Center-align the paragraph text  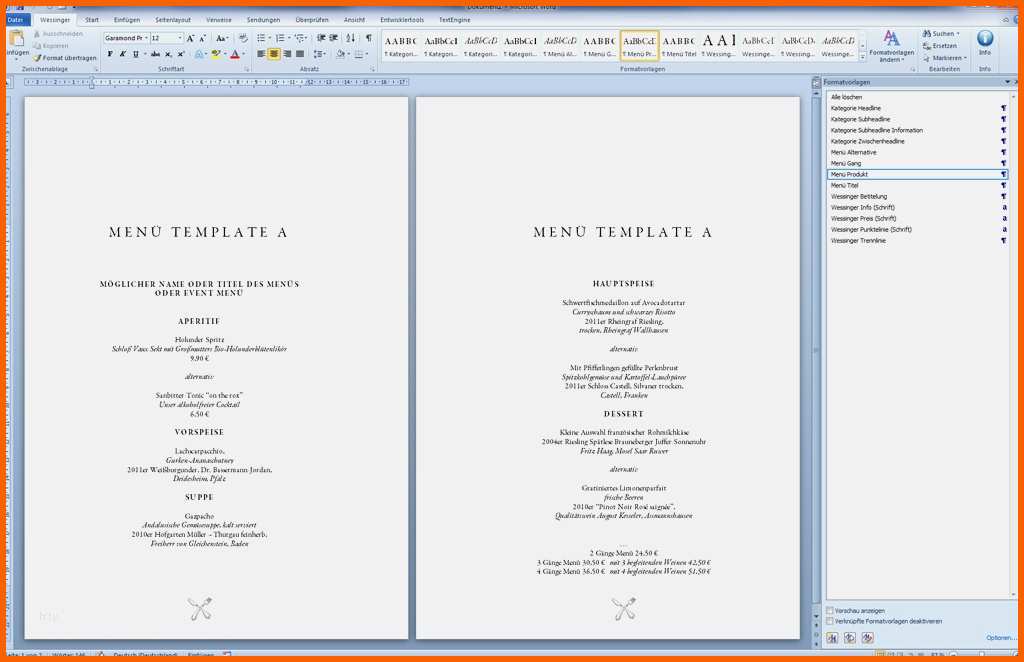274,54
